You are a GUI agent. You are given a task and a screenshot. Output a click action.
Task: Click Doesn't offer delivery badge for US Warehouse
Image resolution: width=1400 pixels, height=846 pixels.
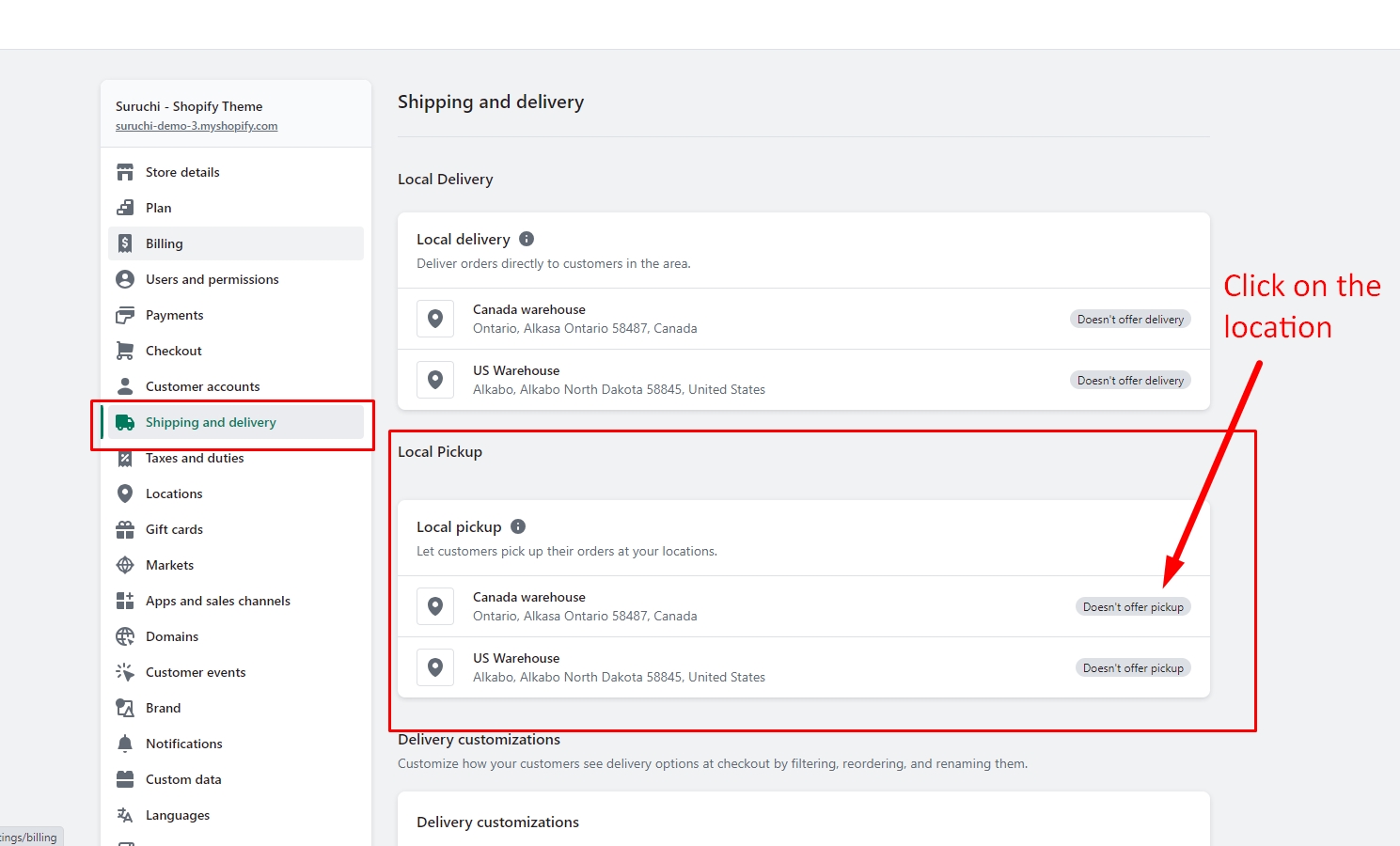coord(1130,381)
